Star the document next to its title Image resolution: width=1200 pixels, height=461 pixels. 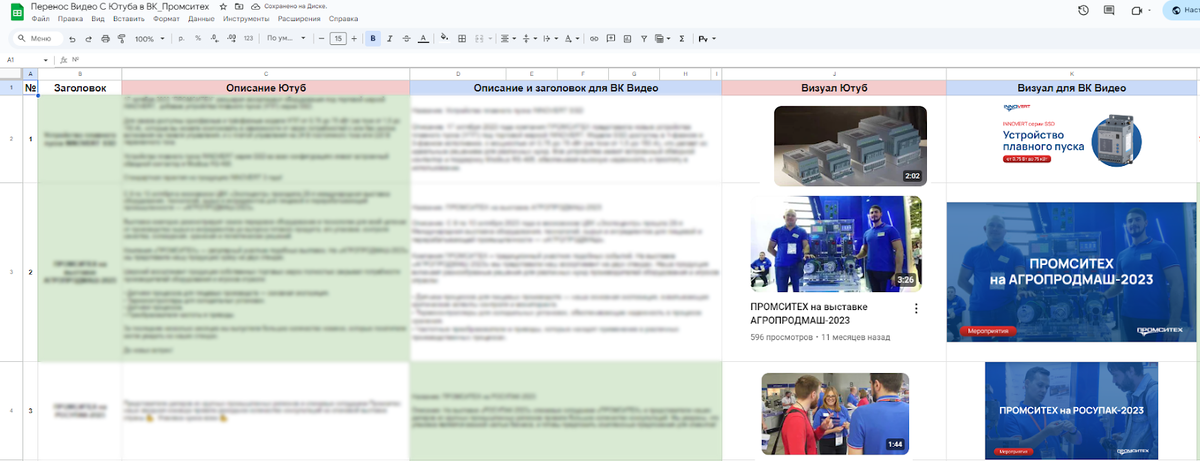point(224,6)
